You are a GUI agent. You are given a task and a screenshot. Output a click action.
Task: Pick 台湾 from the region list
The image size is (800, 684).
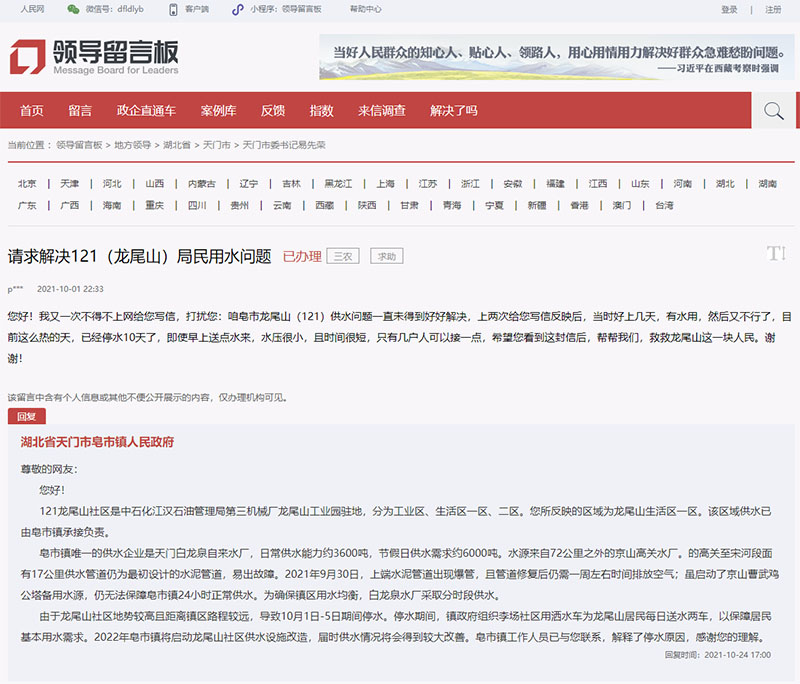click(x=664, y=205)
